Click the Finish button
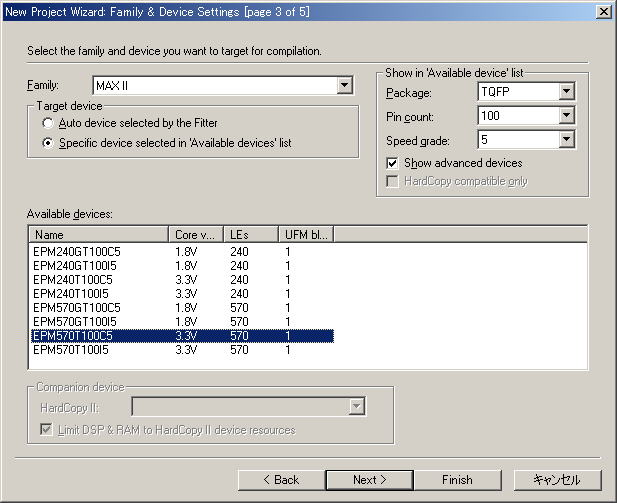 tap(457, 480)
